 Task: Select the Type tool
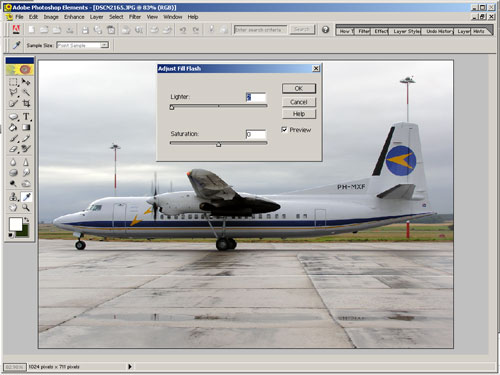click(x=26, y=117)
